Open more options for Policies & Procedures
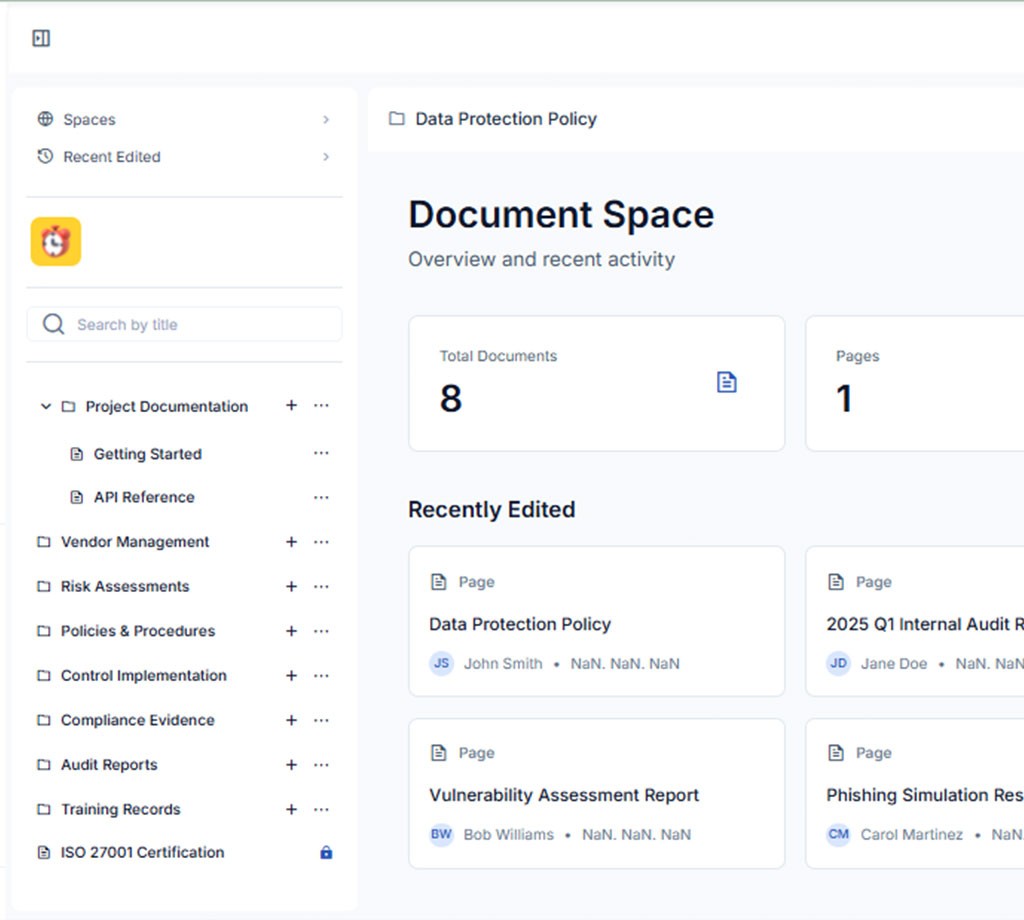This screenshot has height=920, width=1024. [321, 631]
